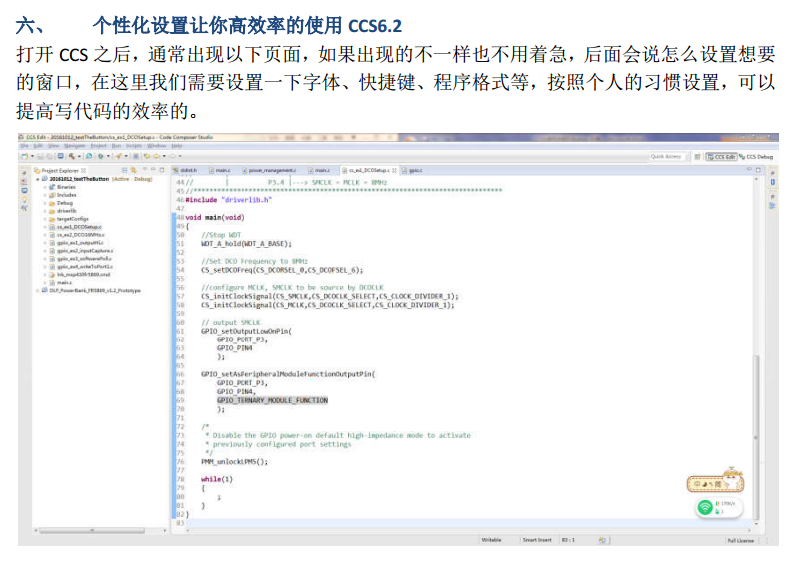Viewport: 799px width, 562px height.
Task: Click the top icon in left sidebar
Action: tap(24, 173)
